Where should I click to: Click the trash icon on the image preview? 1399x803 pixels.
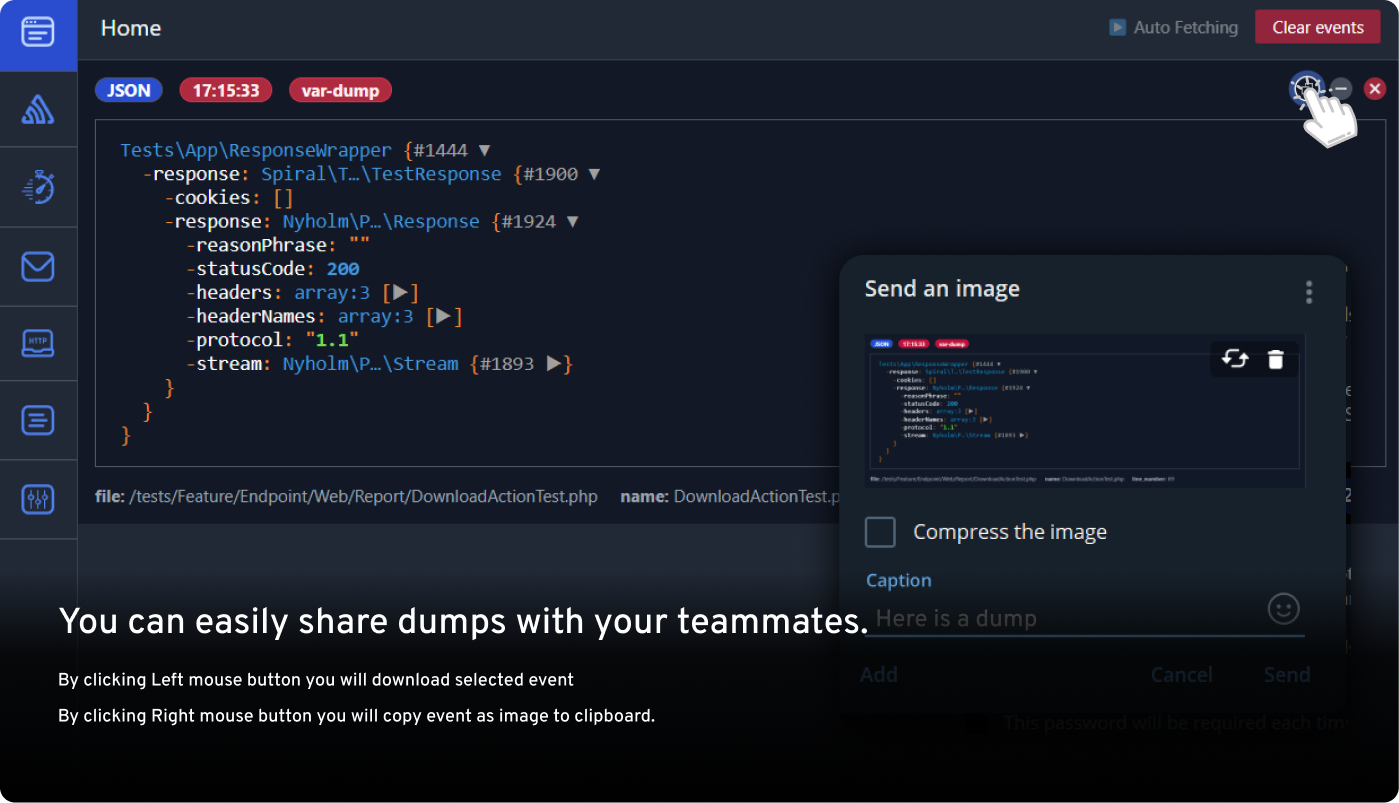coord(1276,359)
